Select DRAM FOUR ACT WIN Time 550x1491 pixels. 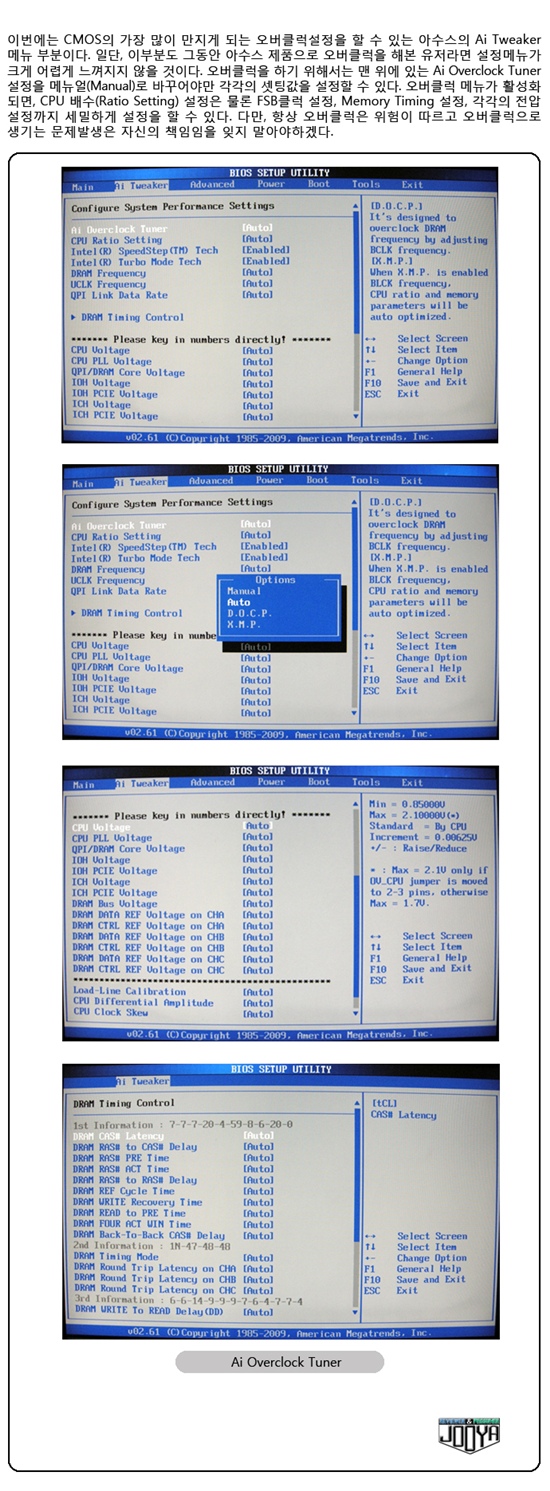(172, 1224)
